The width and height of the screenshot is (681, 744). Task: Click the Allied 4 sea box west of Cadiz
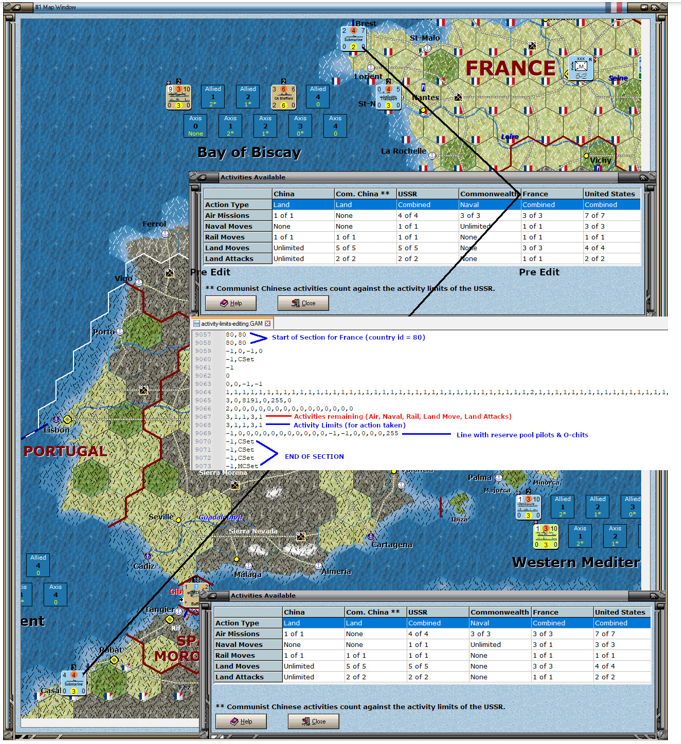tap(38, 565)
